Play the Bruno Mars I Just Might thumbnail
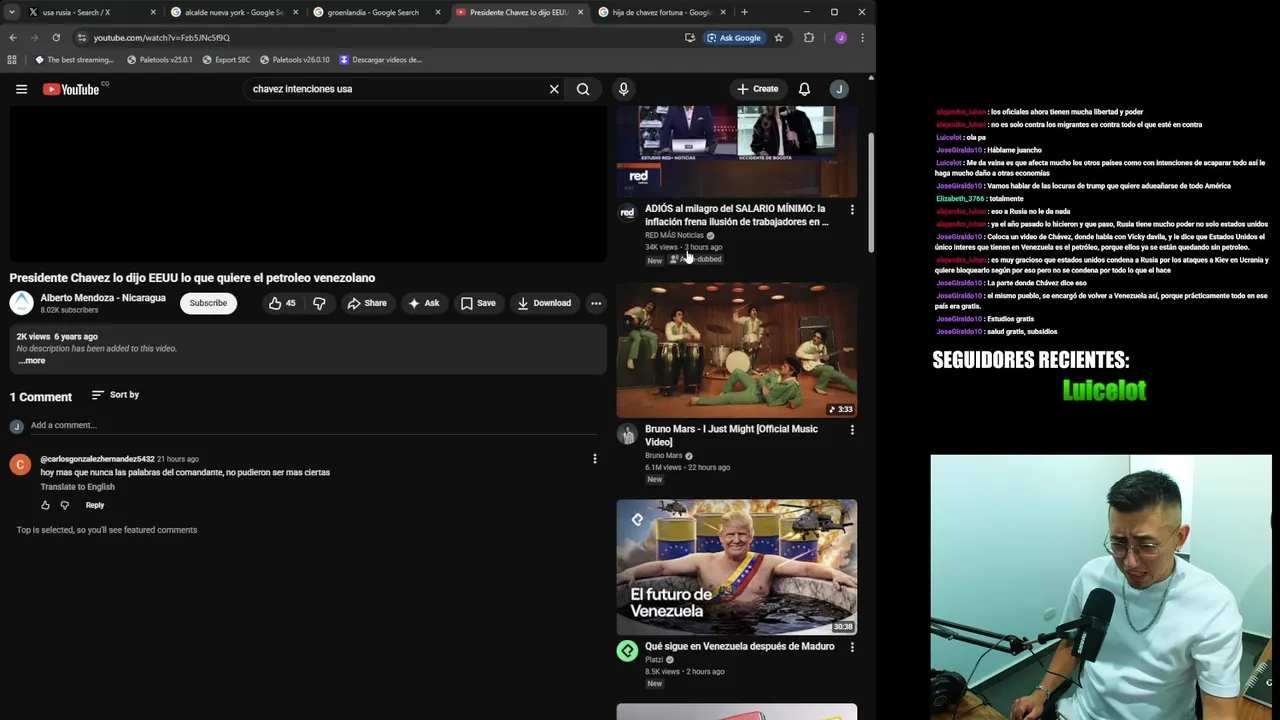1280x720 pixels. pyautogui.click(x=737, y=350)
